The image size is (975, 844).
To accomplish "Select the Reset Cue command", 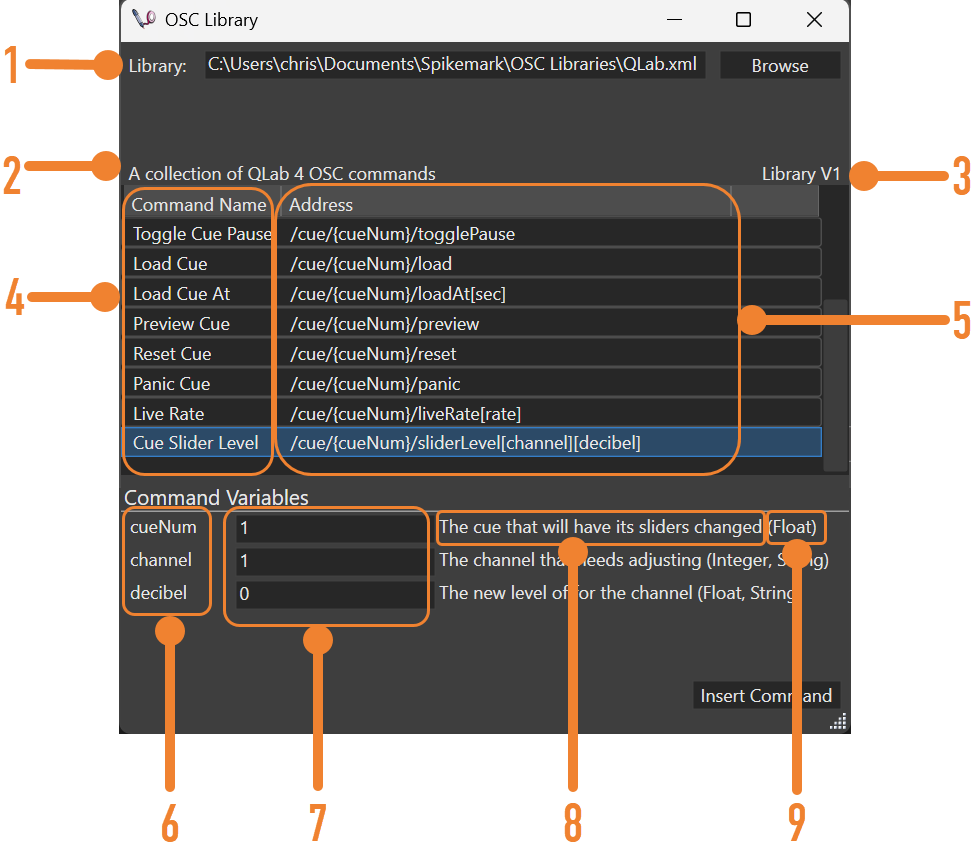I will point(198,353).
